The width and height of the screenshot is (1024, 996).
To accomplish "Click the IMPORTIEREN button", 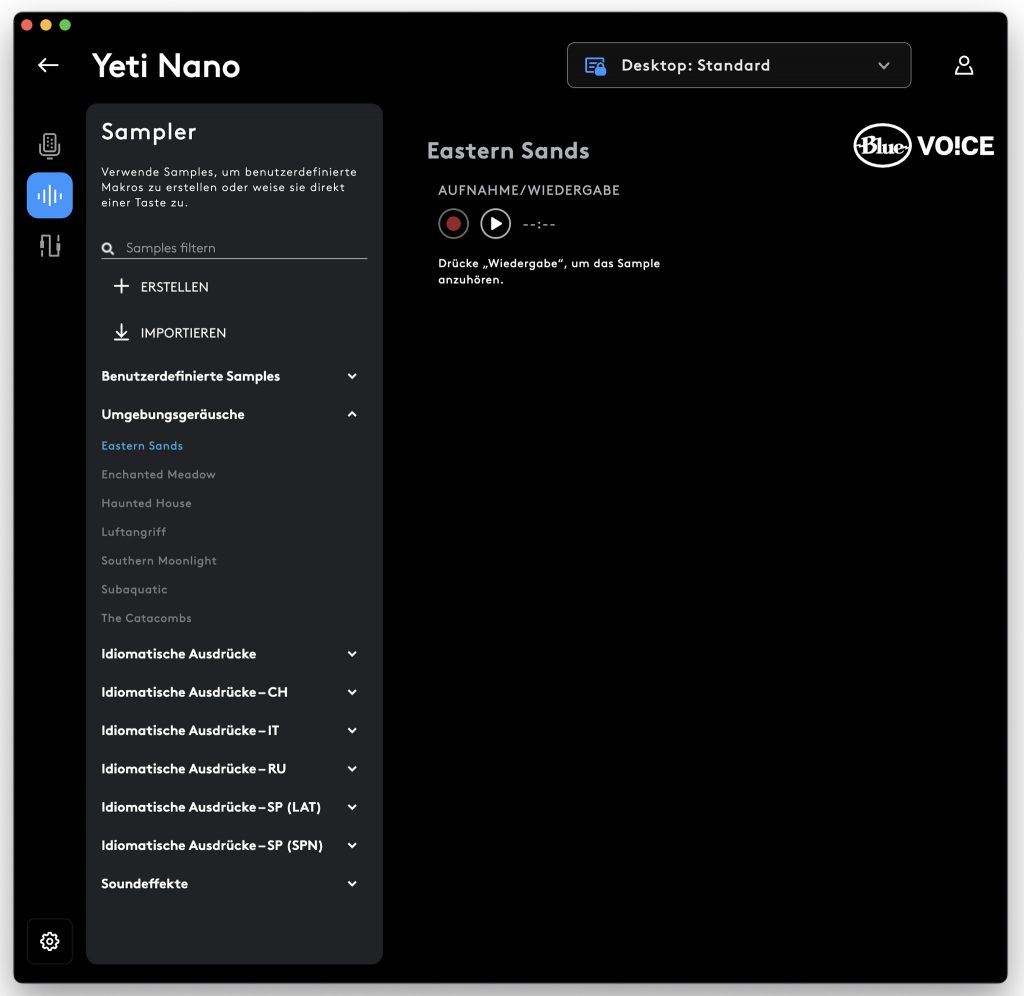I will (x=170, y=332).
